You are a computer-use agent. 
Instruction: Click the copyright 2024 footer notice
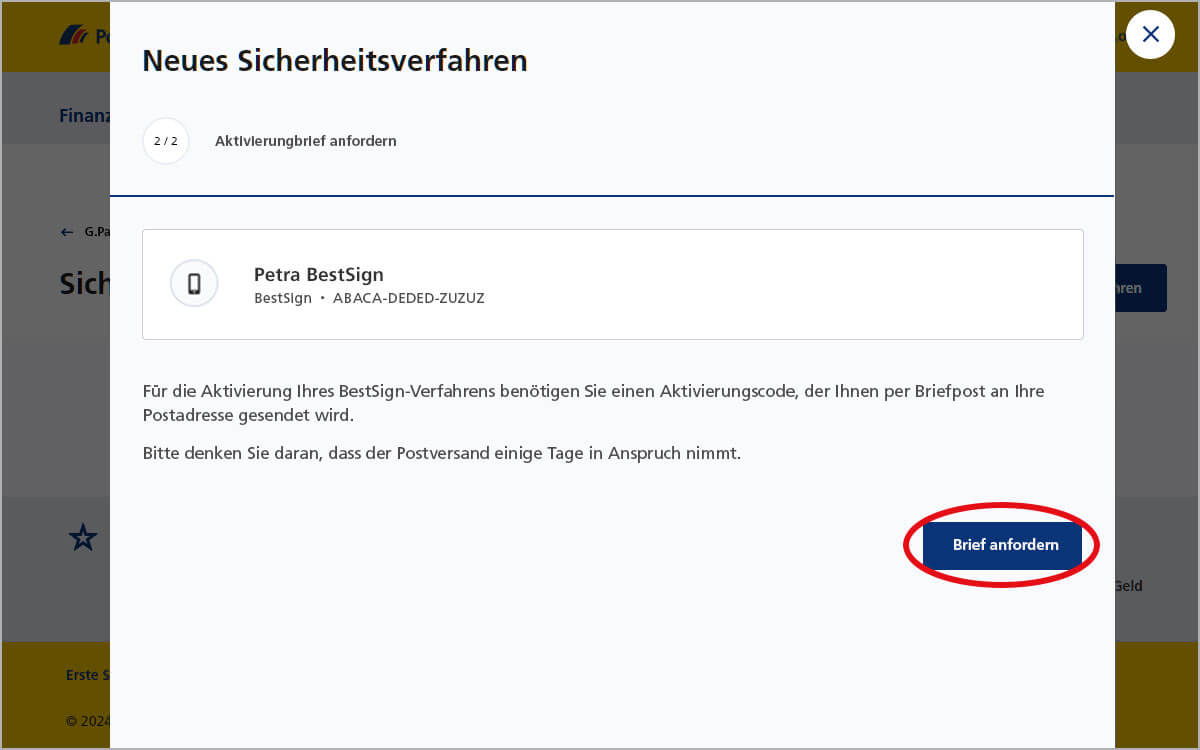click(x=87, y=721)
